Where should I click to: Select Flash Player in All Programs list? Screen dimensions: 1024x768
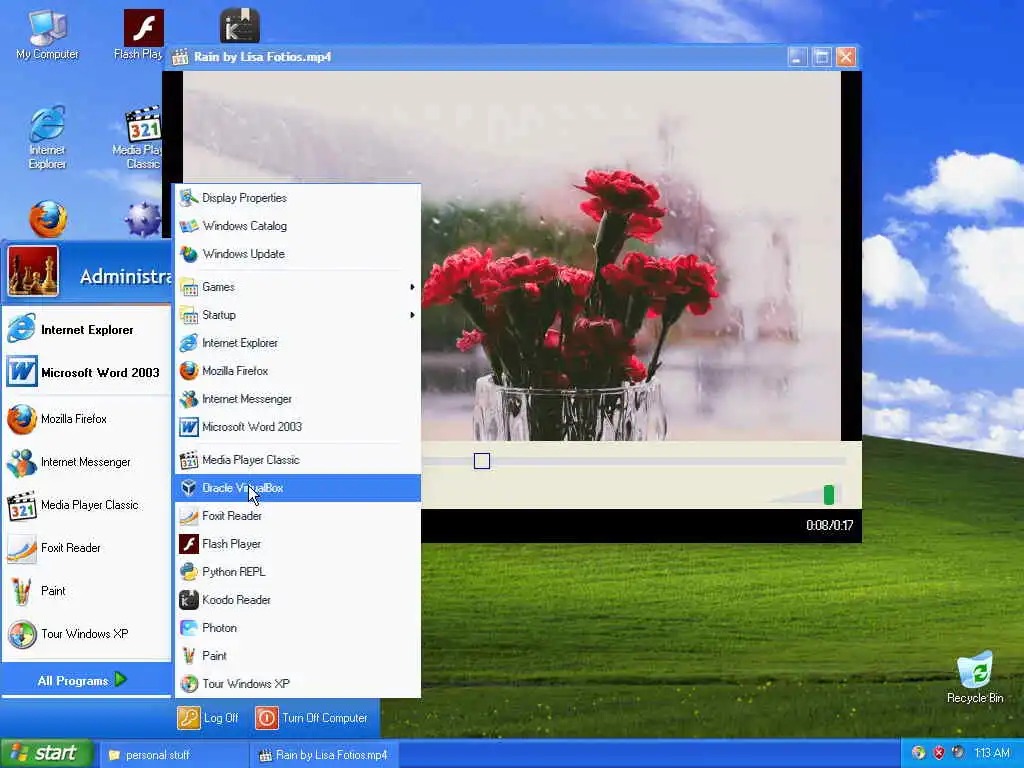[298, 544]
